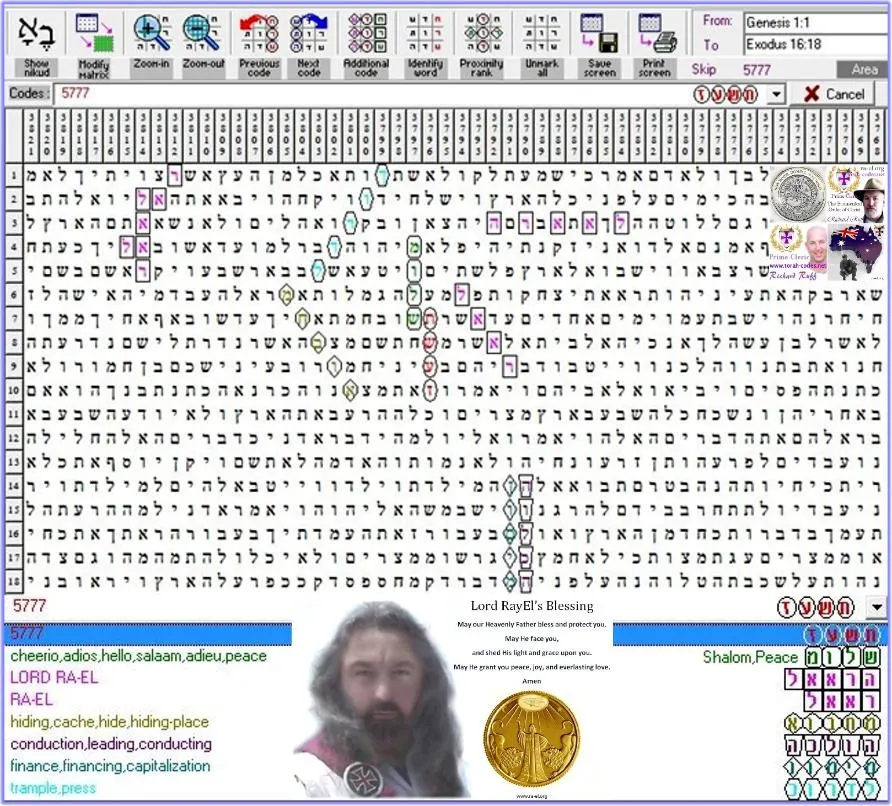The width and height of the screenshot is (892, 806).
Task: Select highlighted 5777 row in list
Action: 148,634
